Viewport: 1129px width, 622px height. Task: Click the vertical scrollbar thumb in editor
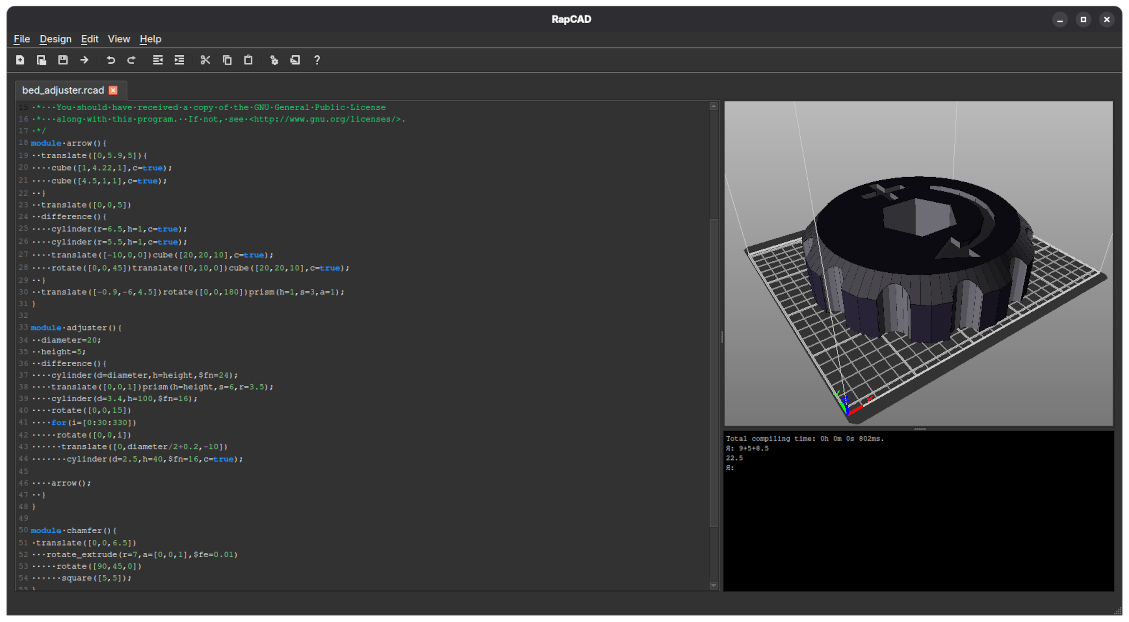[714, 373]
